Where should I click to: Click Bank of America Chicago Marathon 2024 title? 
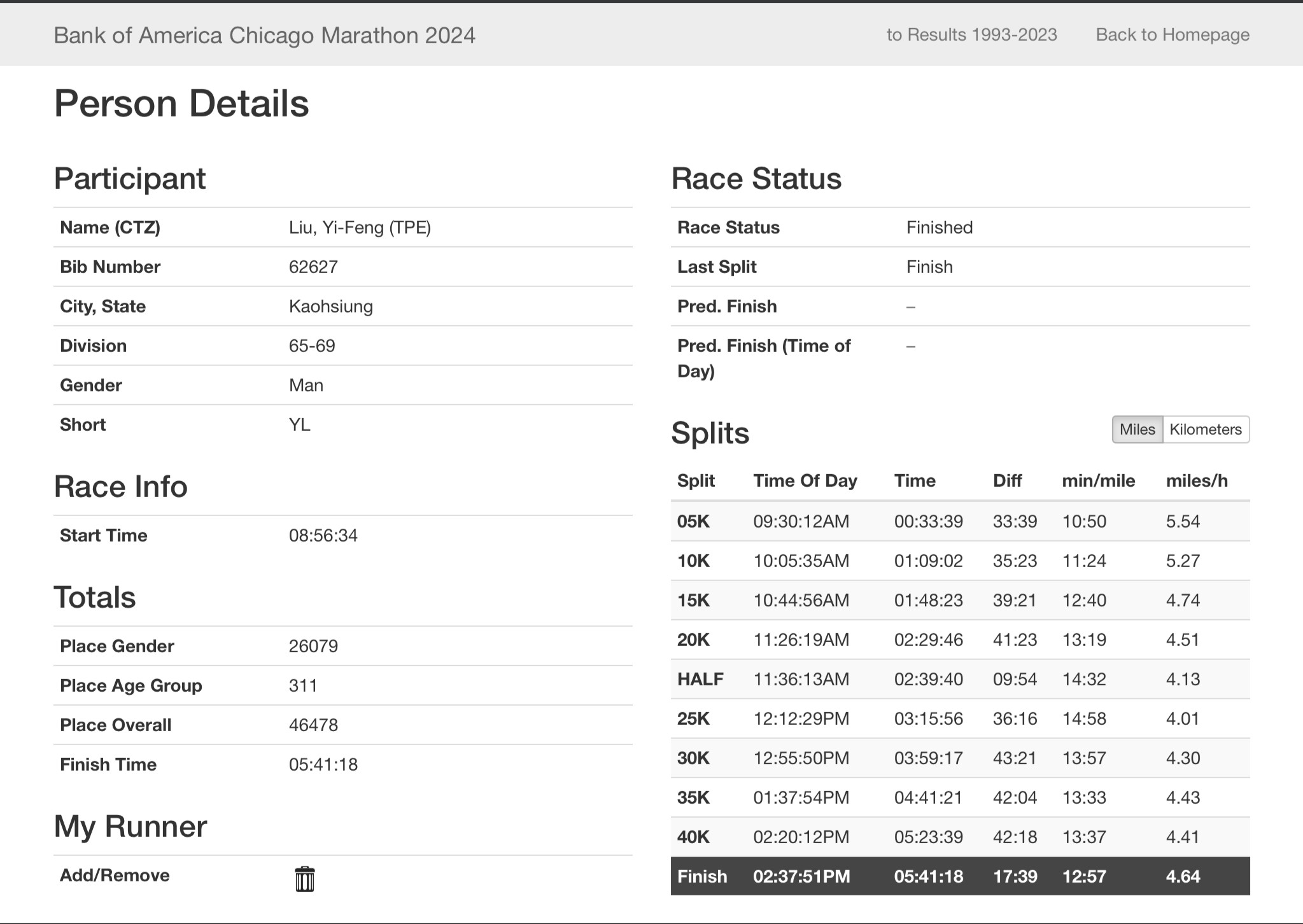[264, 35]
